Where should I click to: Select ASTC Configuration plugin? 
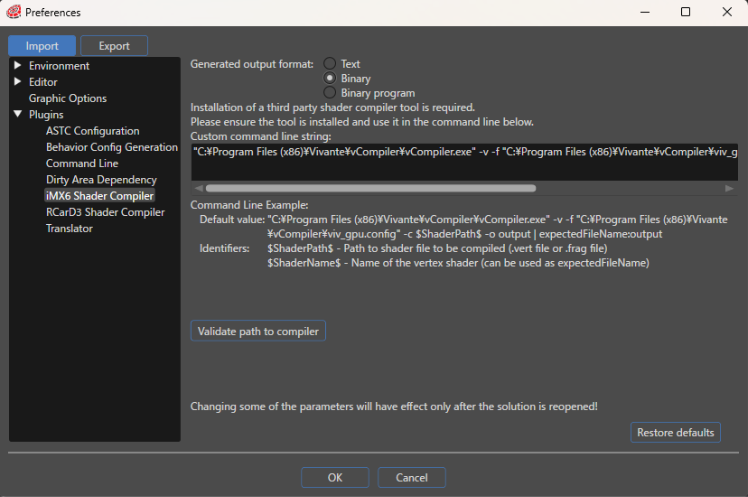pos(93,131)
